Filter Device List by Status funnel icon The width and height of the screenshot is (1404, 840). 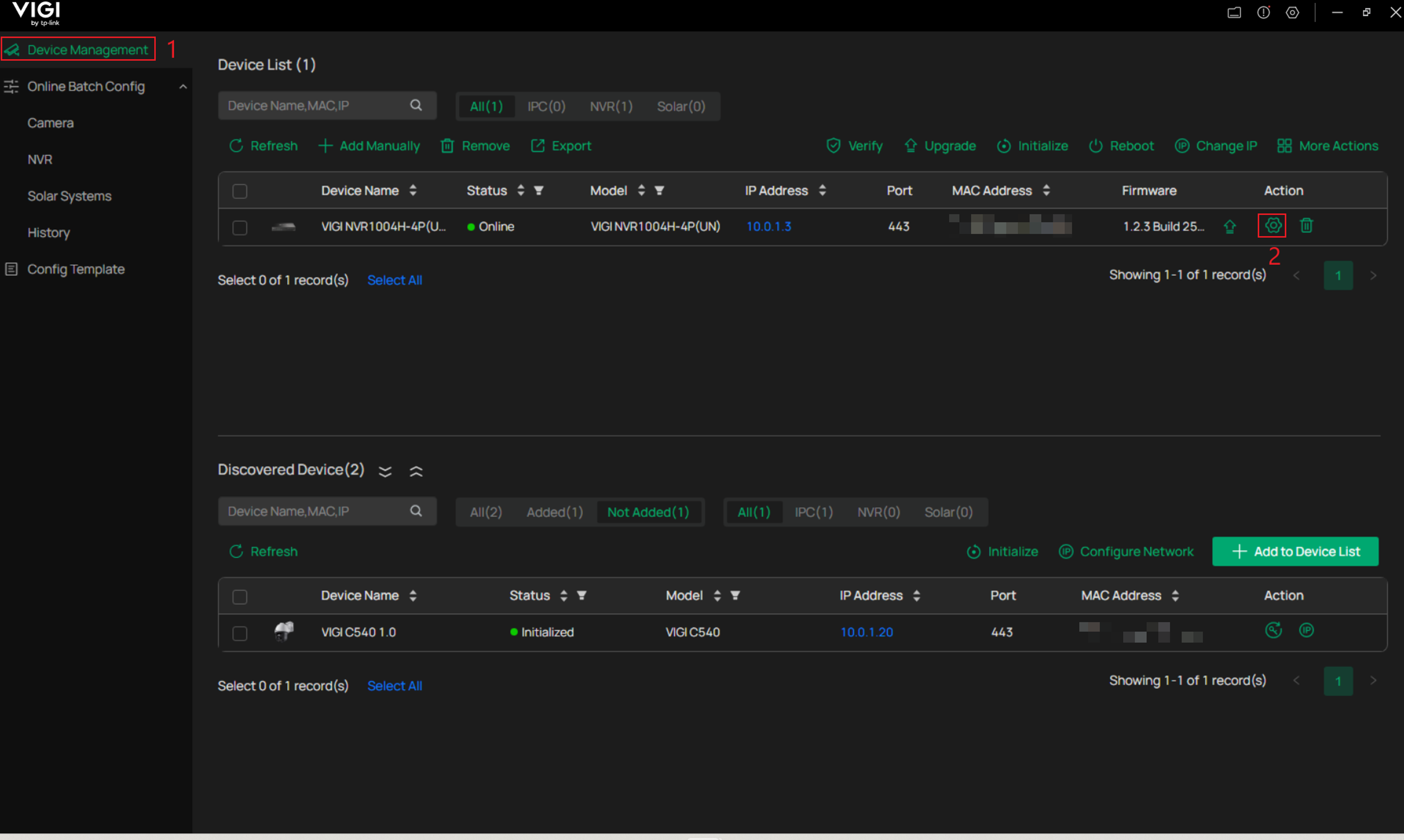click(539, 191)
